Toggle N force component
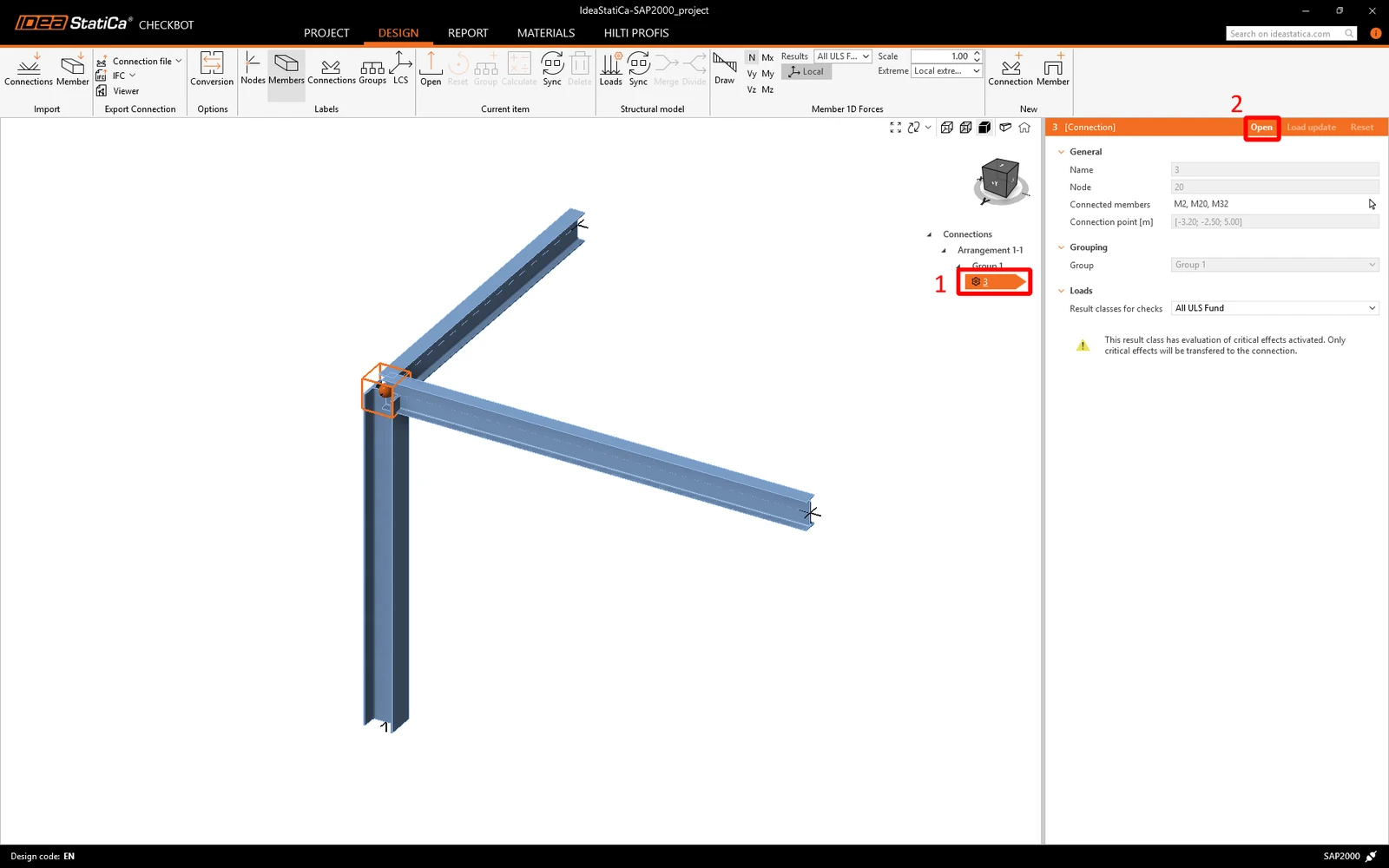1389x868 pixels. tap(752, 57)
